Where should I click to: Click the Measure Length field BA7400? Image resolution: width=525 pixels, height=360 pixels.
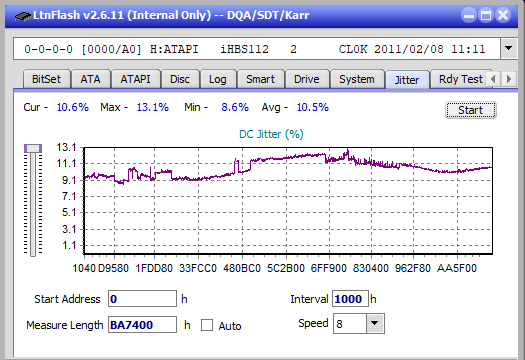click(142, 325)
